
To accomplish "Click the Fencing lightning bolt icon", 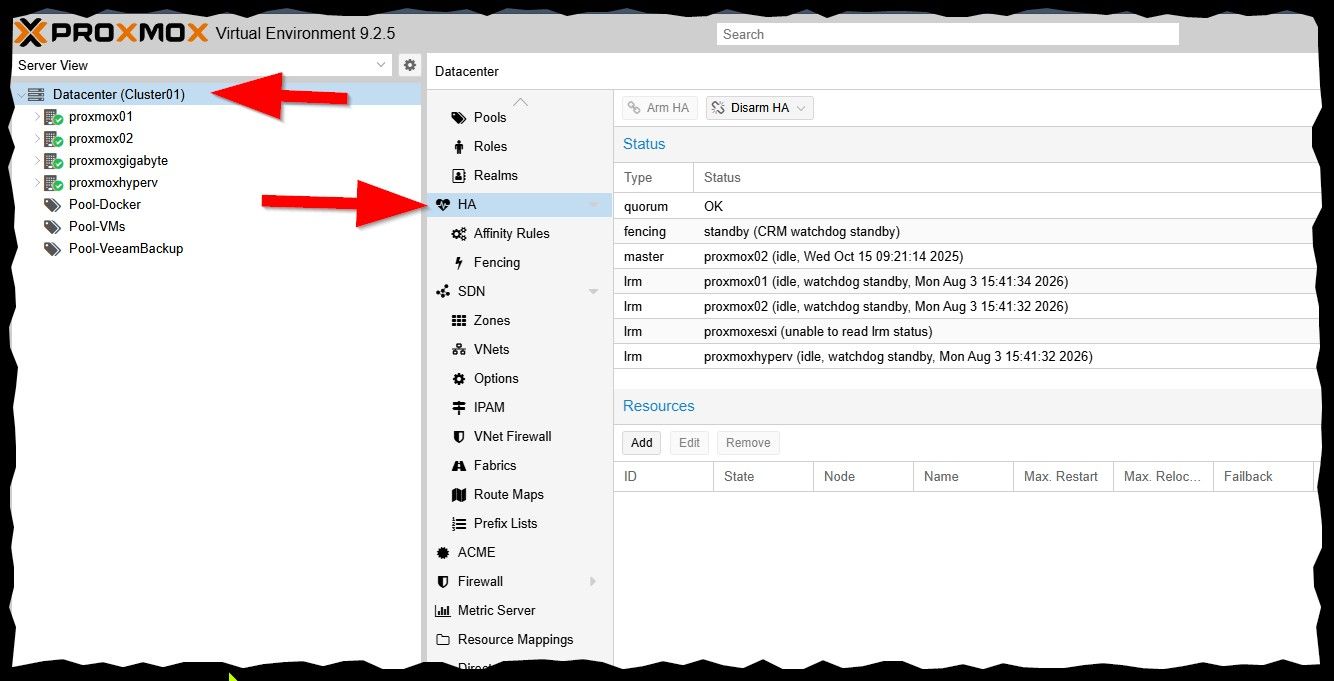I will point(459,263).
